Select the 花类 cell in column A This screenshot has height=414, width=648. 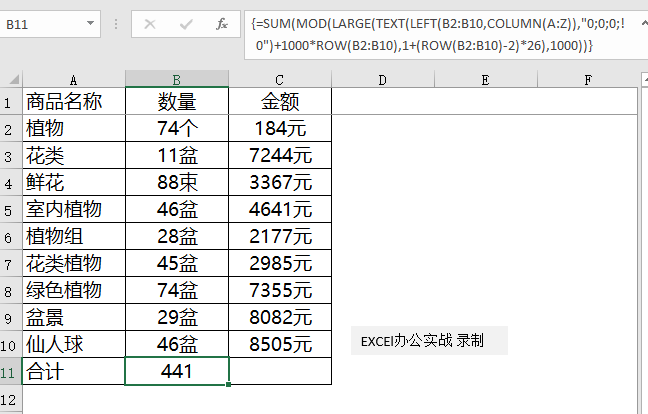click(x=74, y=155)
